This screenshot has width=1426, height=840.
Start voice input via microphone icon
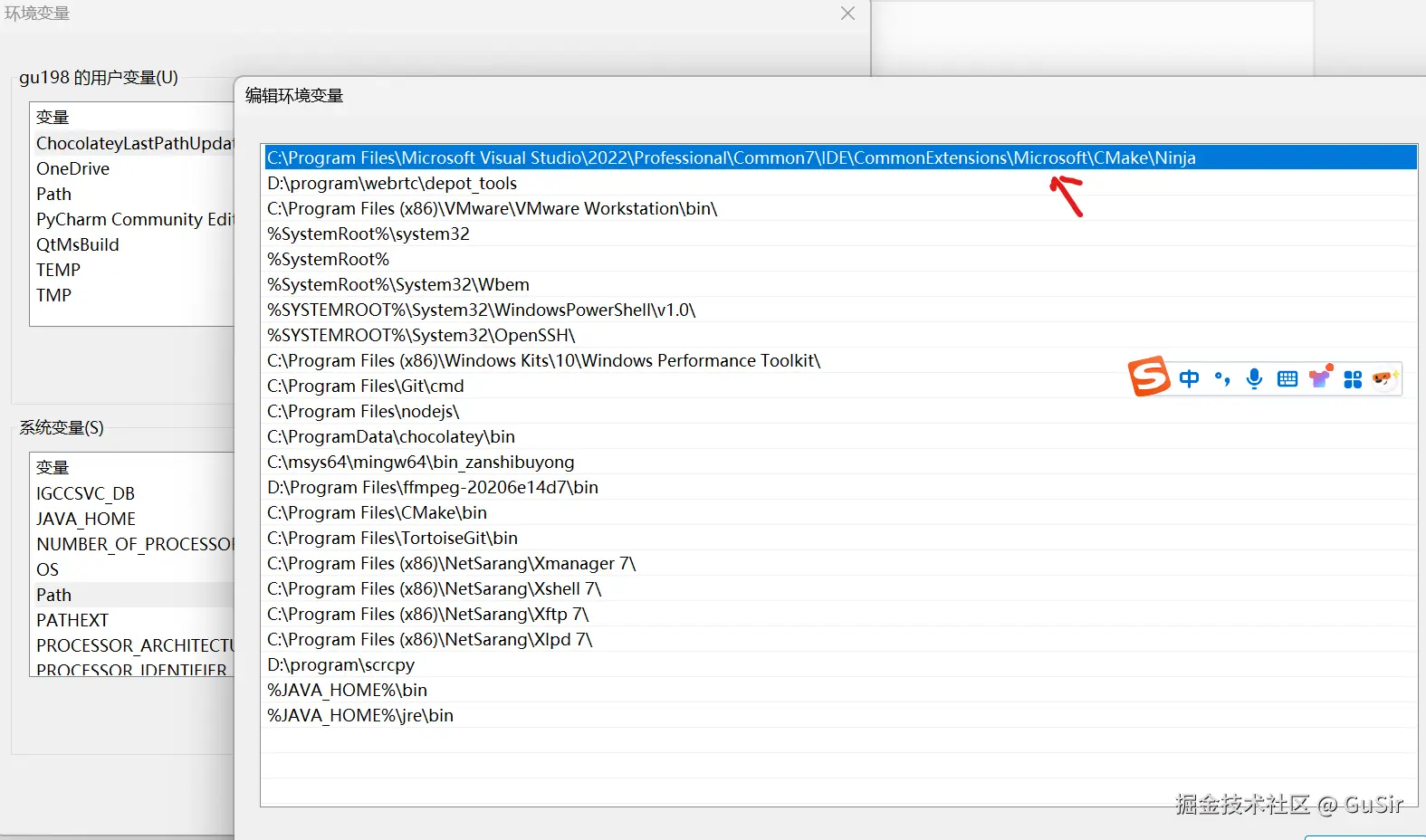[x=1254, y=378]
